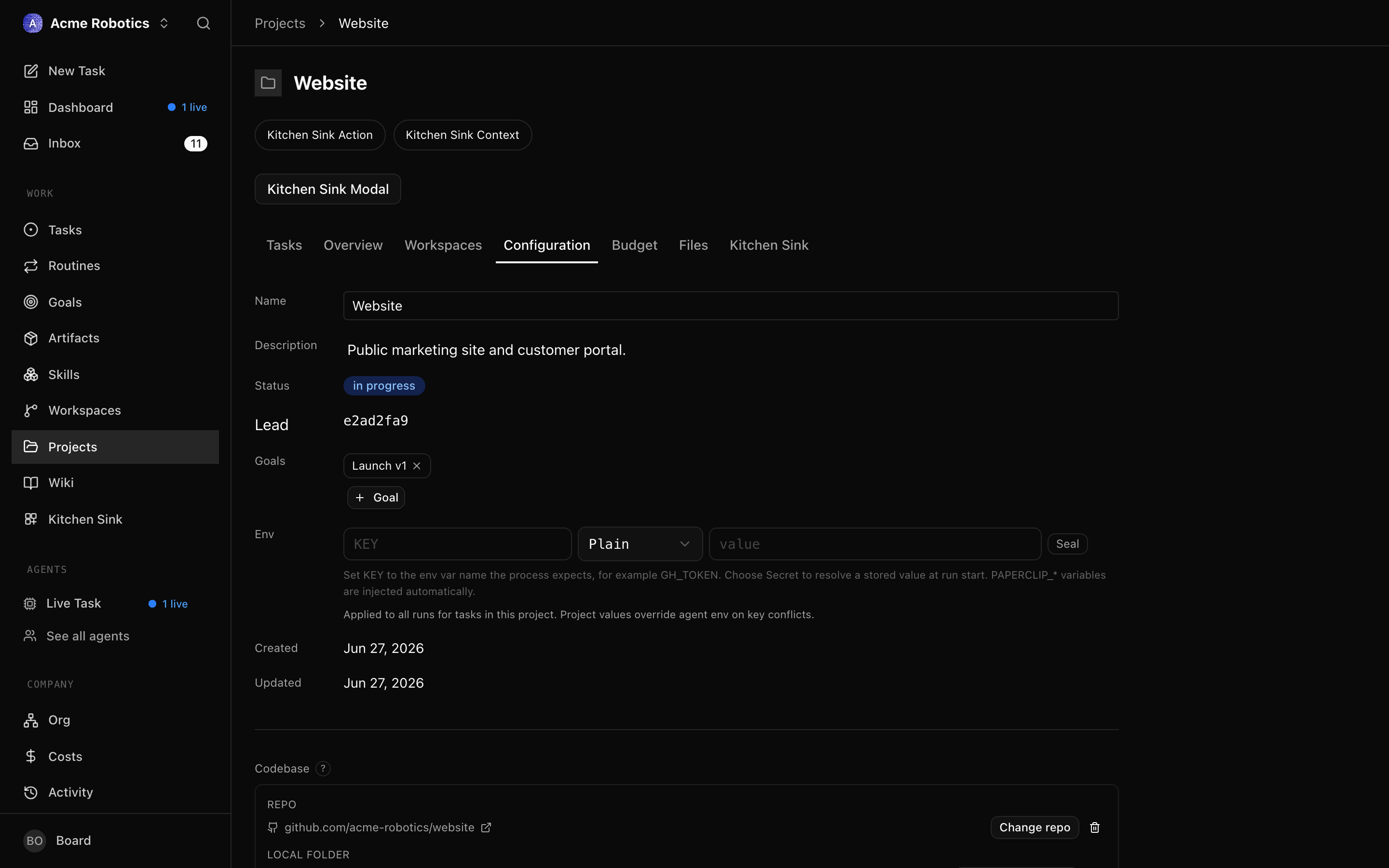Click the Tasks circle icon

[31, 230]
